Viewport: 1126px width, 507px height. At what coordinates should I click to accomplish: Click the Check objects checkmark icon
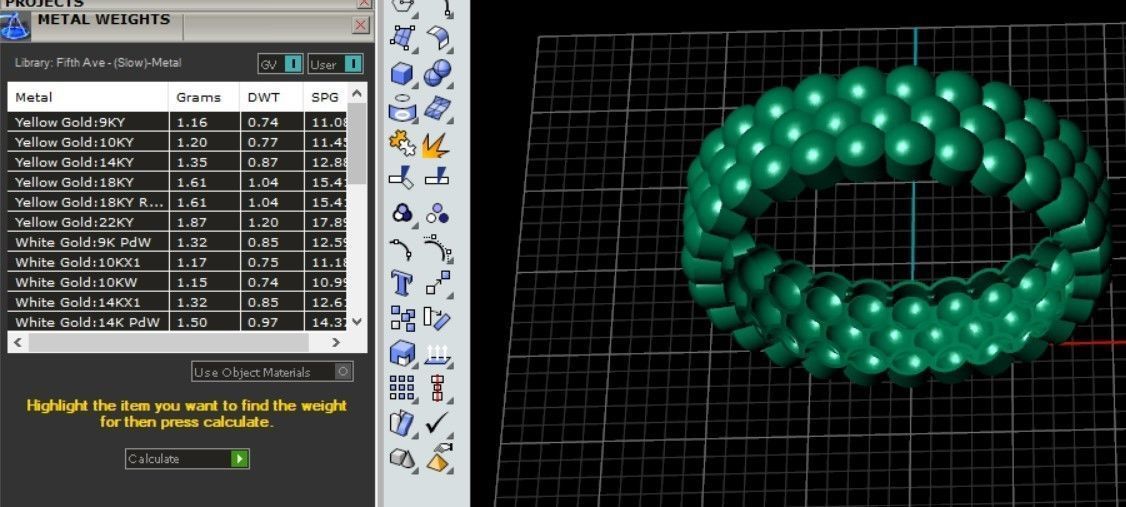pos(437,423)
